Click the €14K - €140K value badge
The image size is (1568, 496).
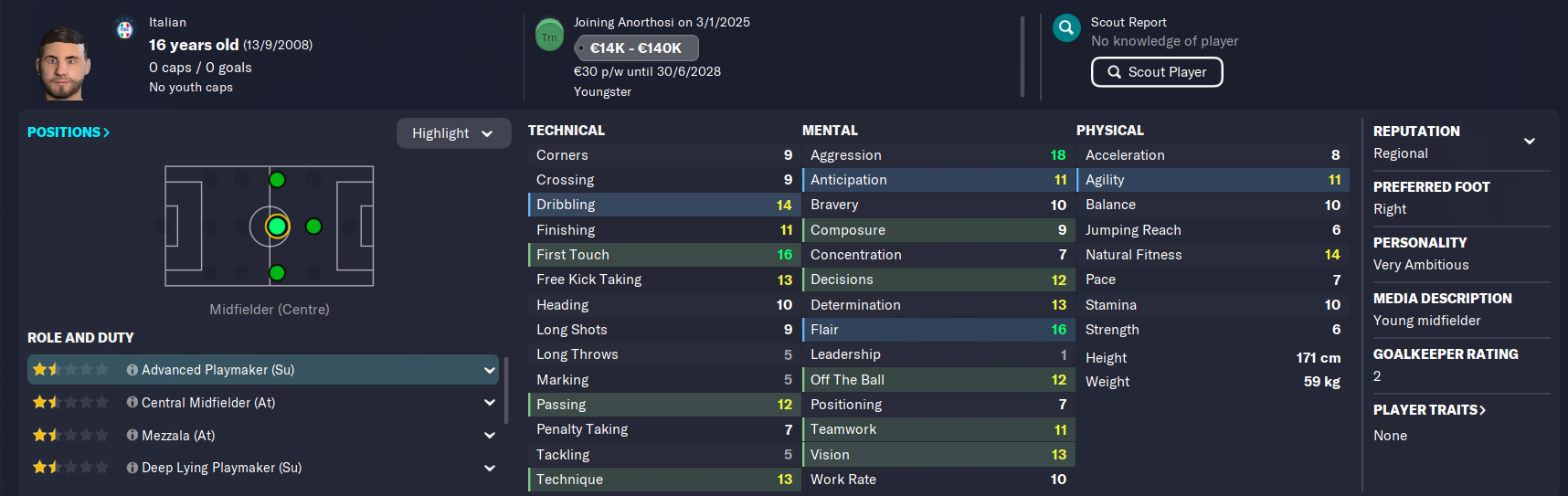(x=636, y=47)
